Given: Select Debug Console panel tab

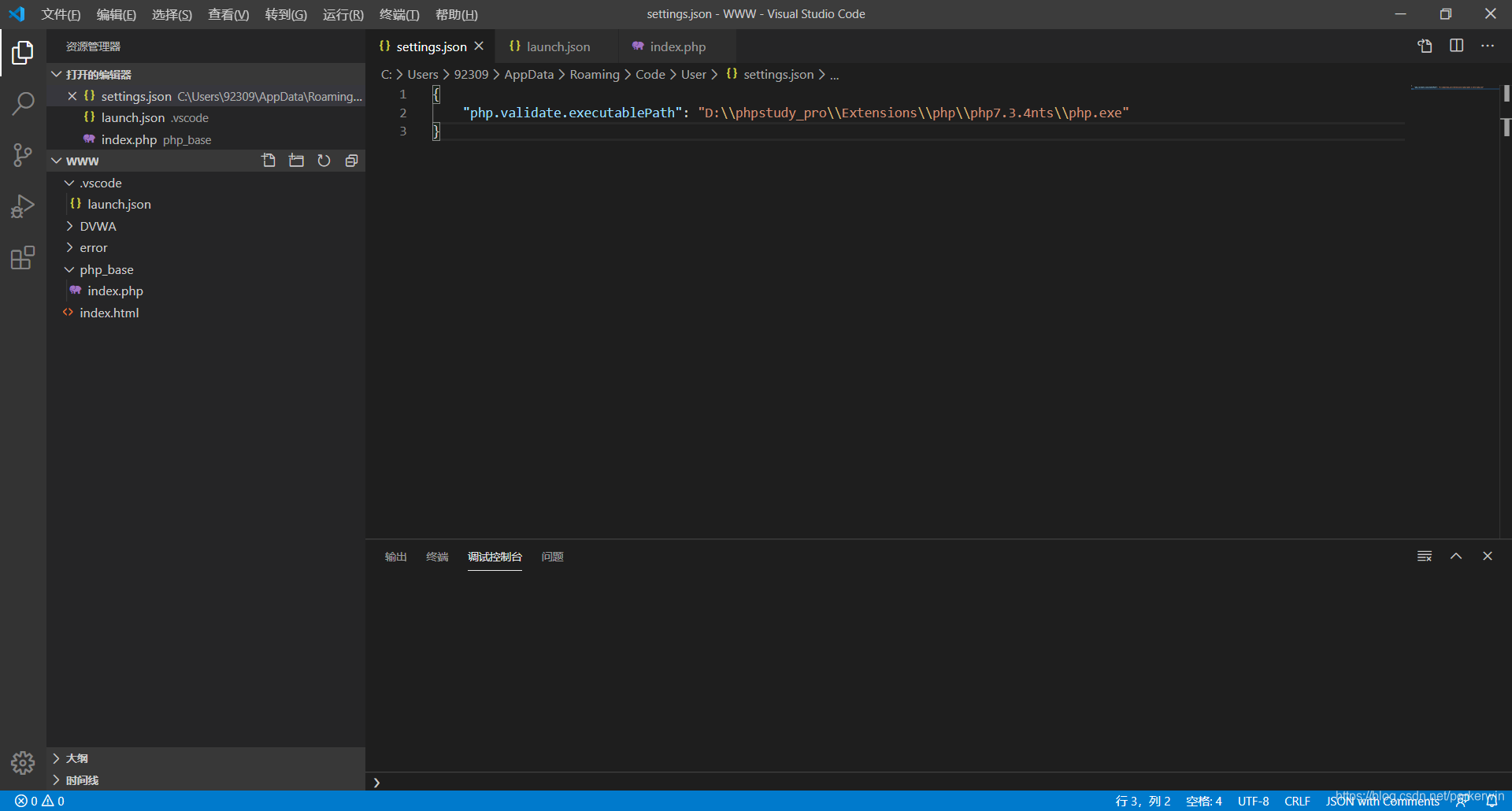Looking at the screenshot, I should 495,557.
